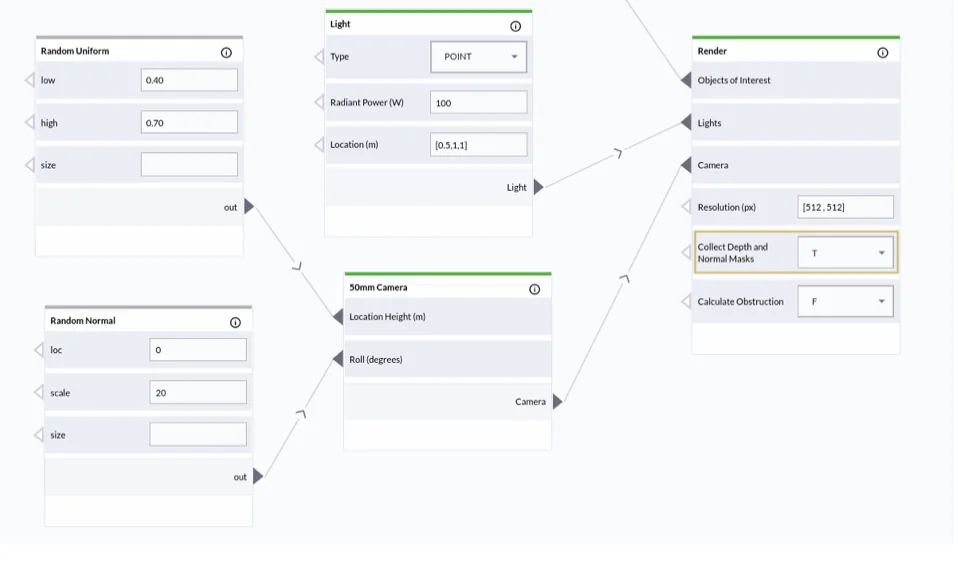Open info icon on Random Uniform node
Viewport: 958px width, 562px height.
click(x=226, y=53)
